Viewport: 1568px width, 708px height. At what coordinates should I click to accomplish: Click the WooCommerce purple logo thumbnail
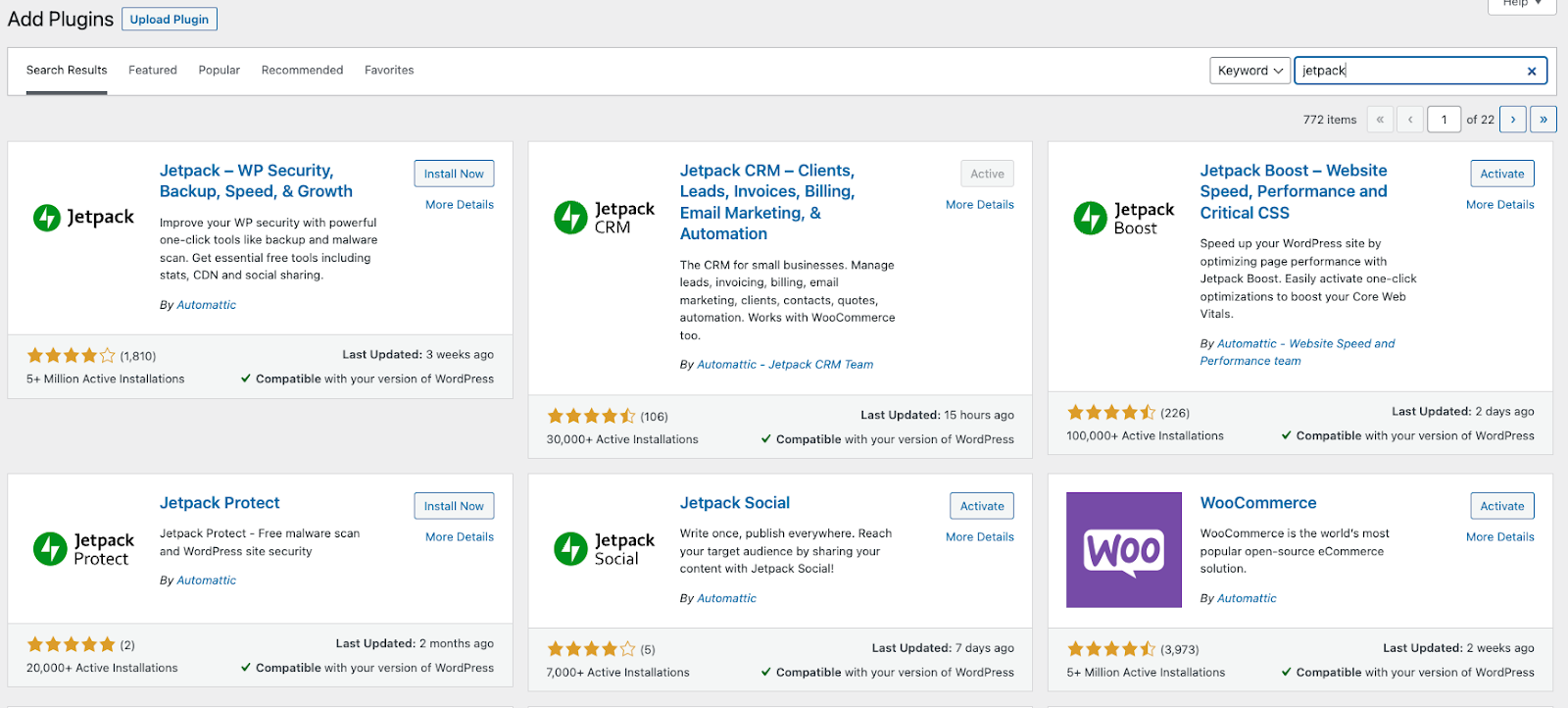pos(1124,549)
